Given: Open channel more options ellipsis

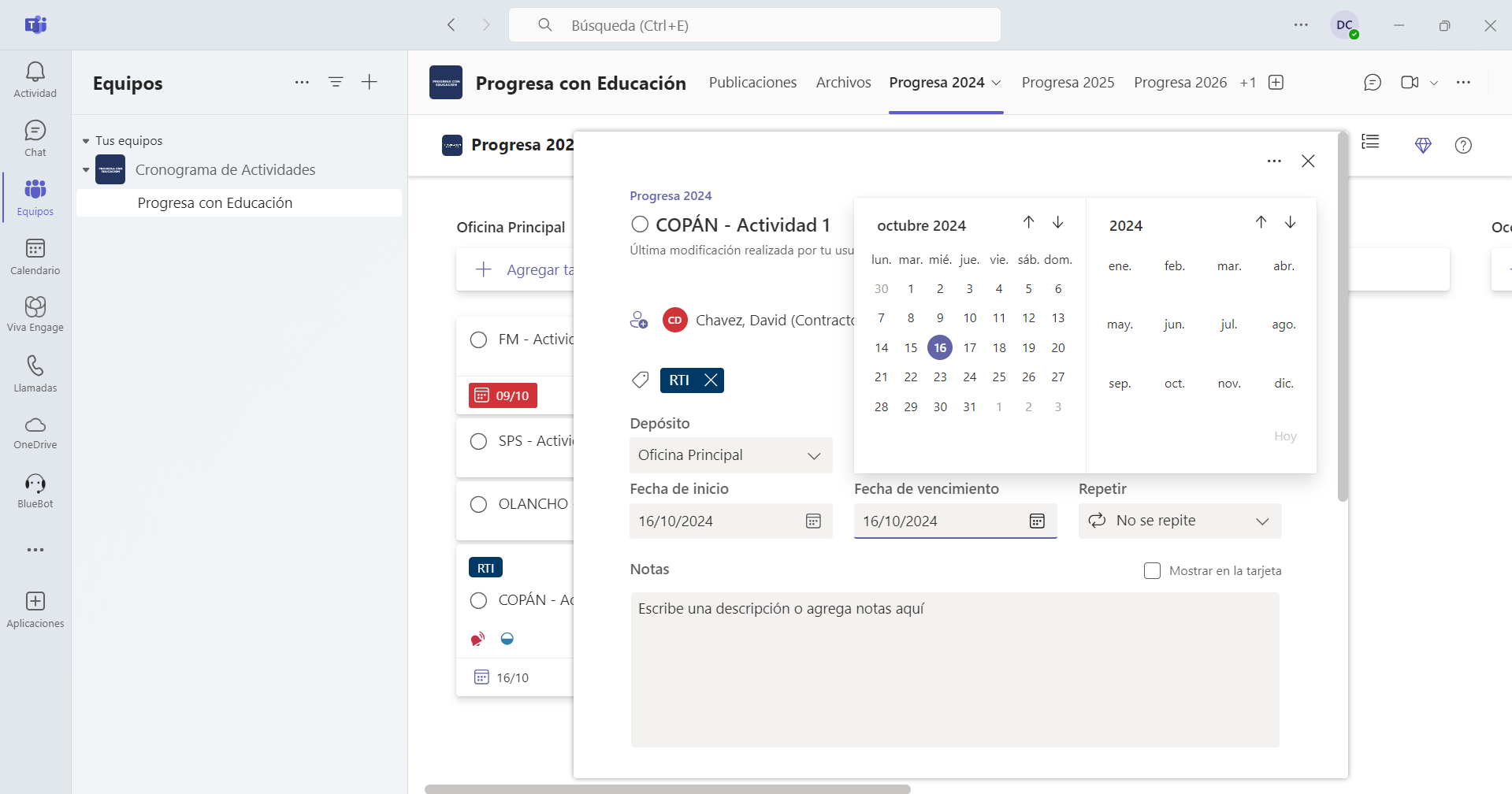Looking at the screenshot, I should click(x=1463, y=83).
